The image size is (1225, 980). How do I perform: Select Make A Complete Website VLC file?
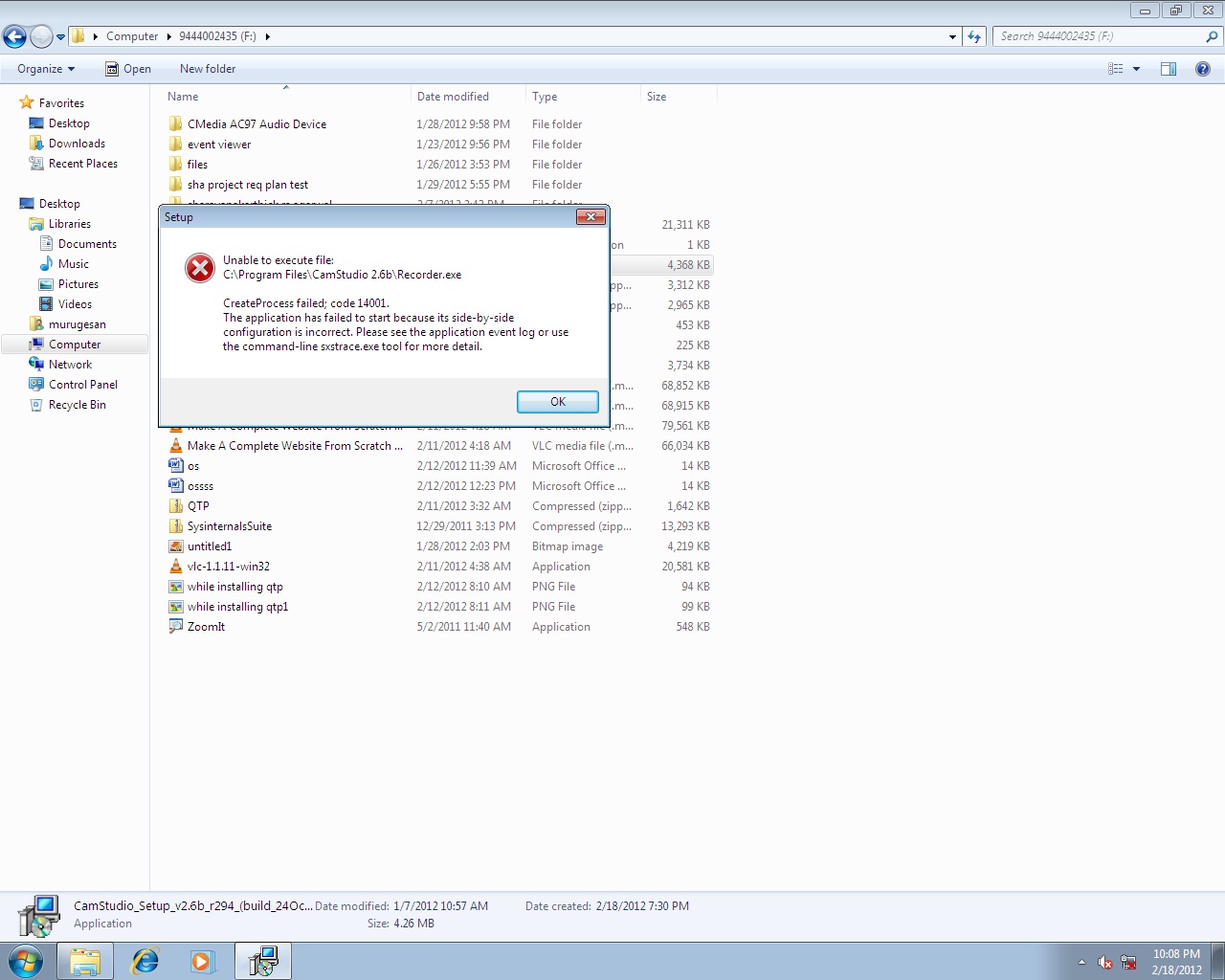click(295, 446)
